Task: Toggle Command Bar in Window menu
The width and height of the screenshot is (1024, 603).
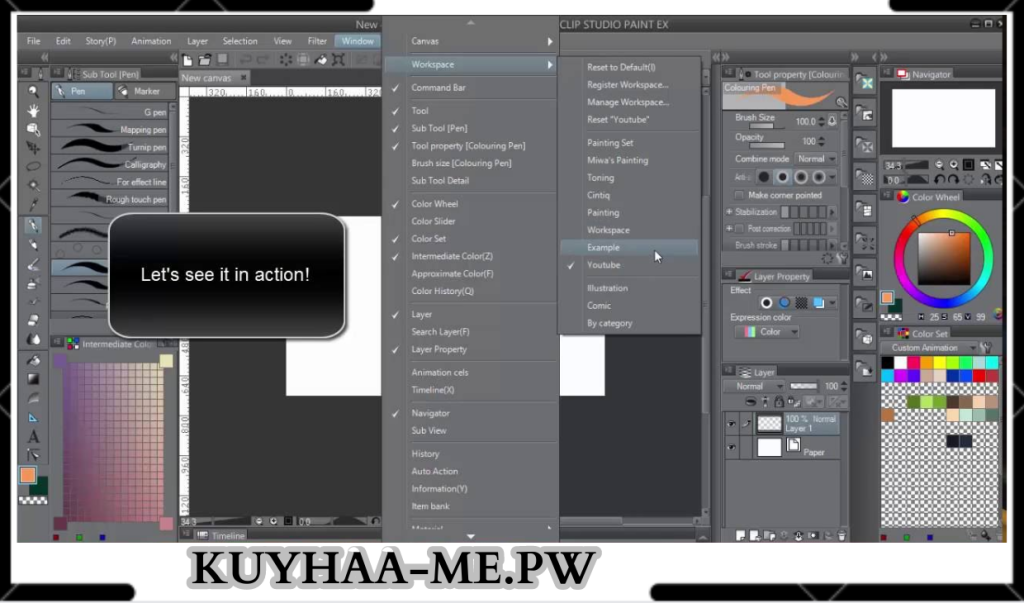Action: tap(471, 88)
